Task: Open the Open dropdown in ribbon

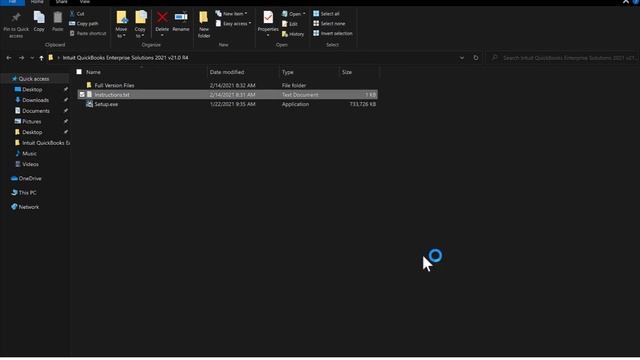Action: (x=293, y=14)
